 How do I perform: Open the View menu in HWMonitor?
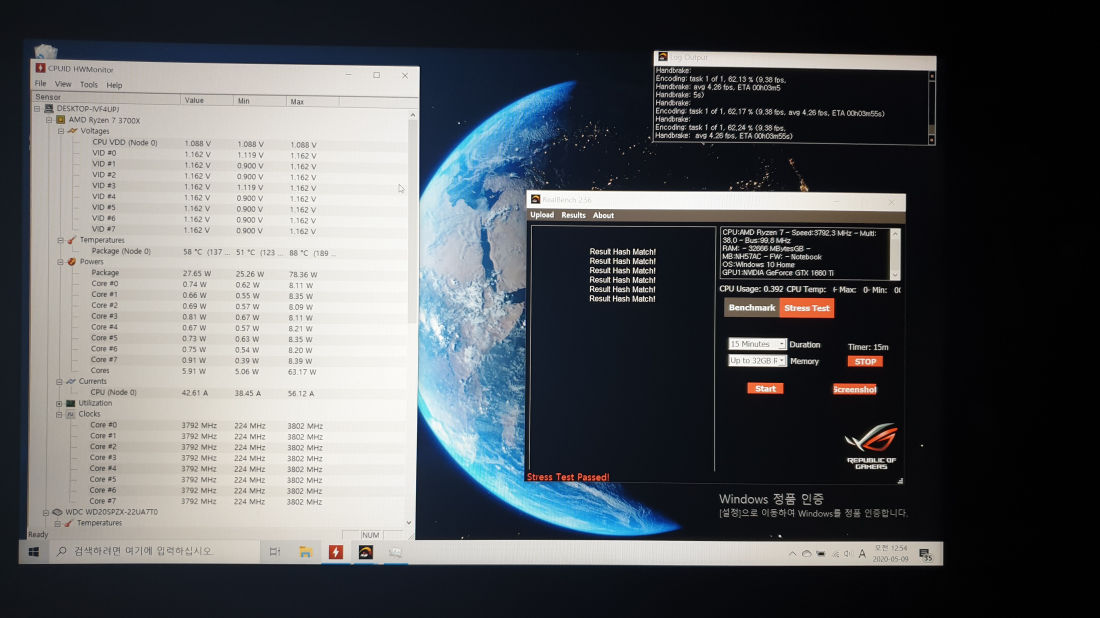coord(63,84)
